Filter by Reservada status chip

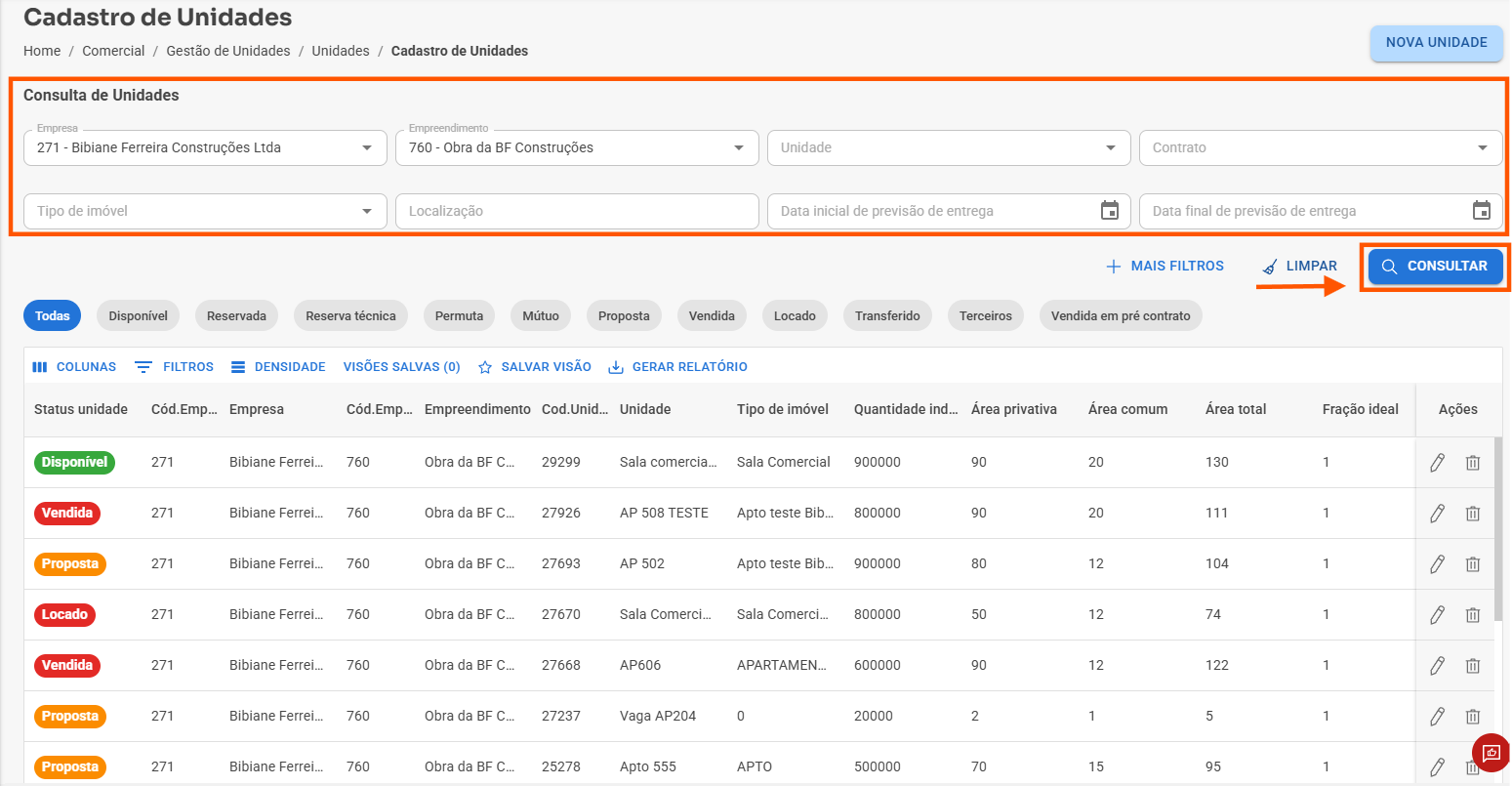click(237, 316)
